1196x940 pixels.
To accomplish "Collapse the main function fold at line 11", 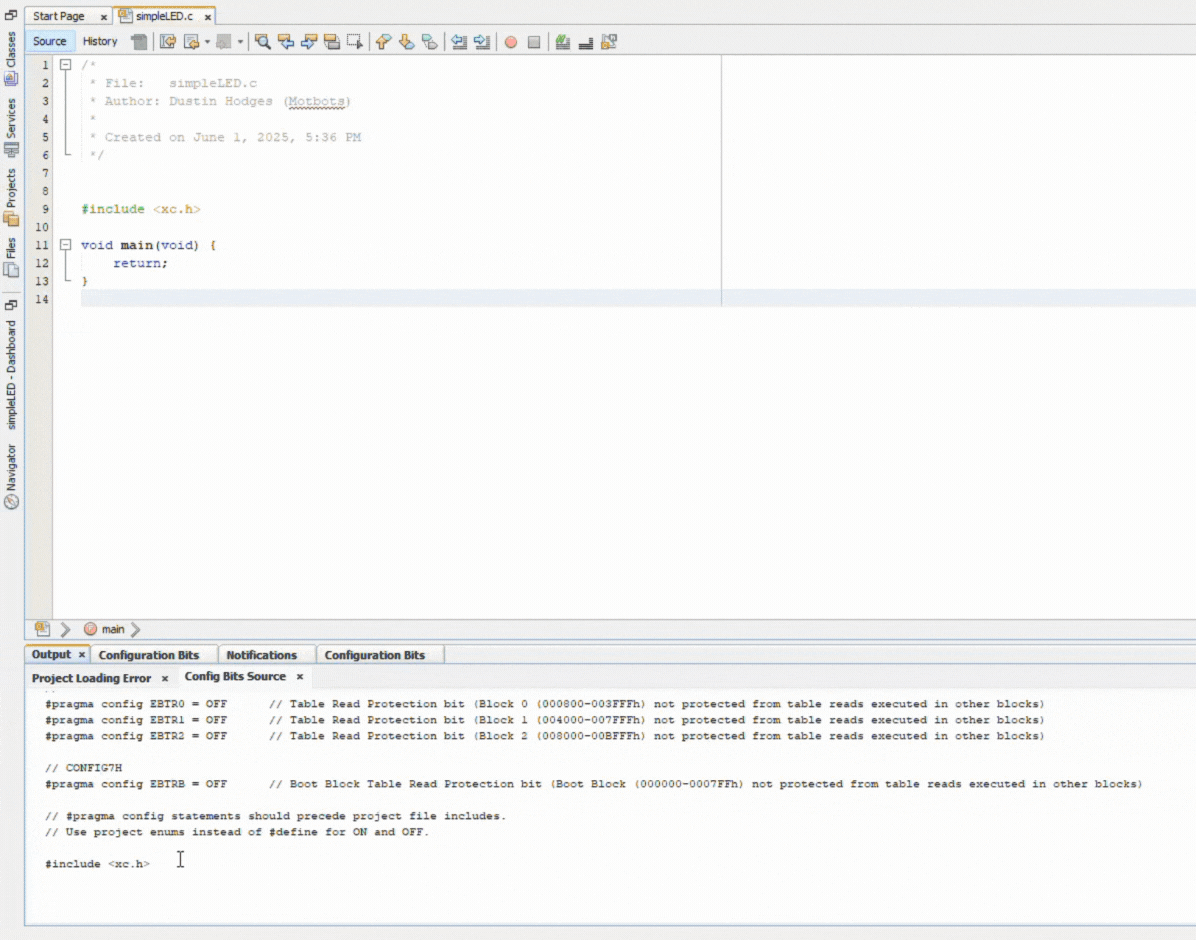I will click(x=66, y=245).
